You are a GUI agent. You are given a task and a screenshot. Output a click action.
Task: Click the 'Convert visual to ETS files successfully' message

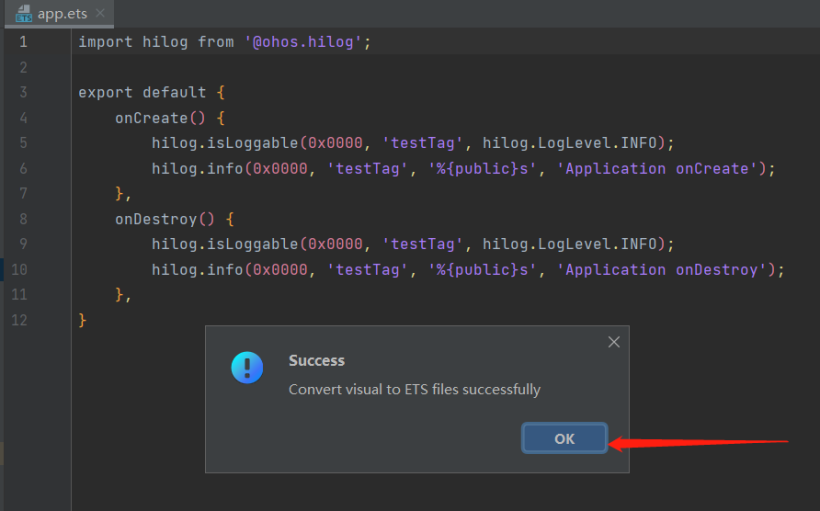click(414, 389)
